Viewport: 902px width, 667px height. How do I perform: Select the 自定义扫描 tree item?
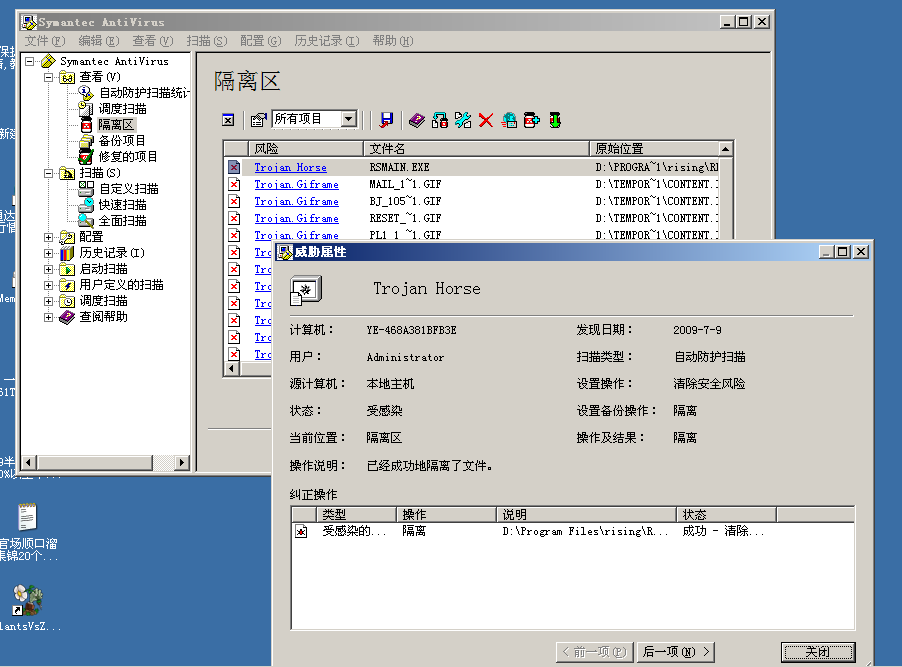pos(129,189)
